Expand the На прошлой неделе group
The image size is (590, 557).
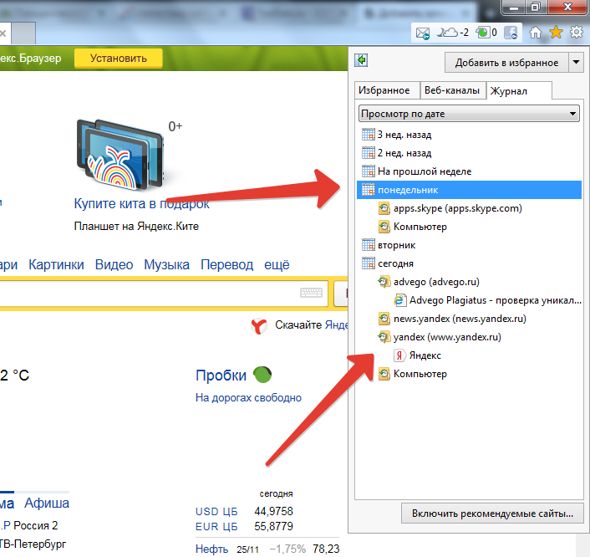point(417,171)
